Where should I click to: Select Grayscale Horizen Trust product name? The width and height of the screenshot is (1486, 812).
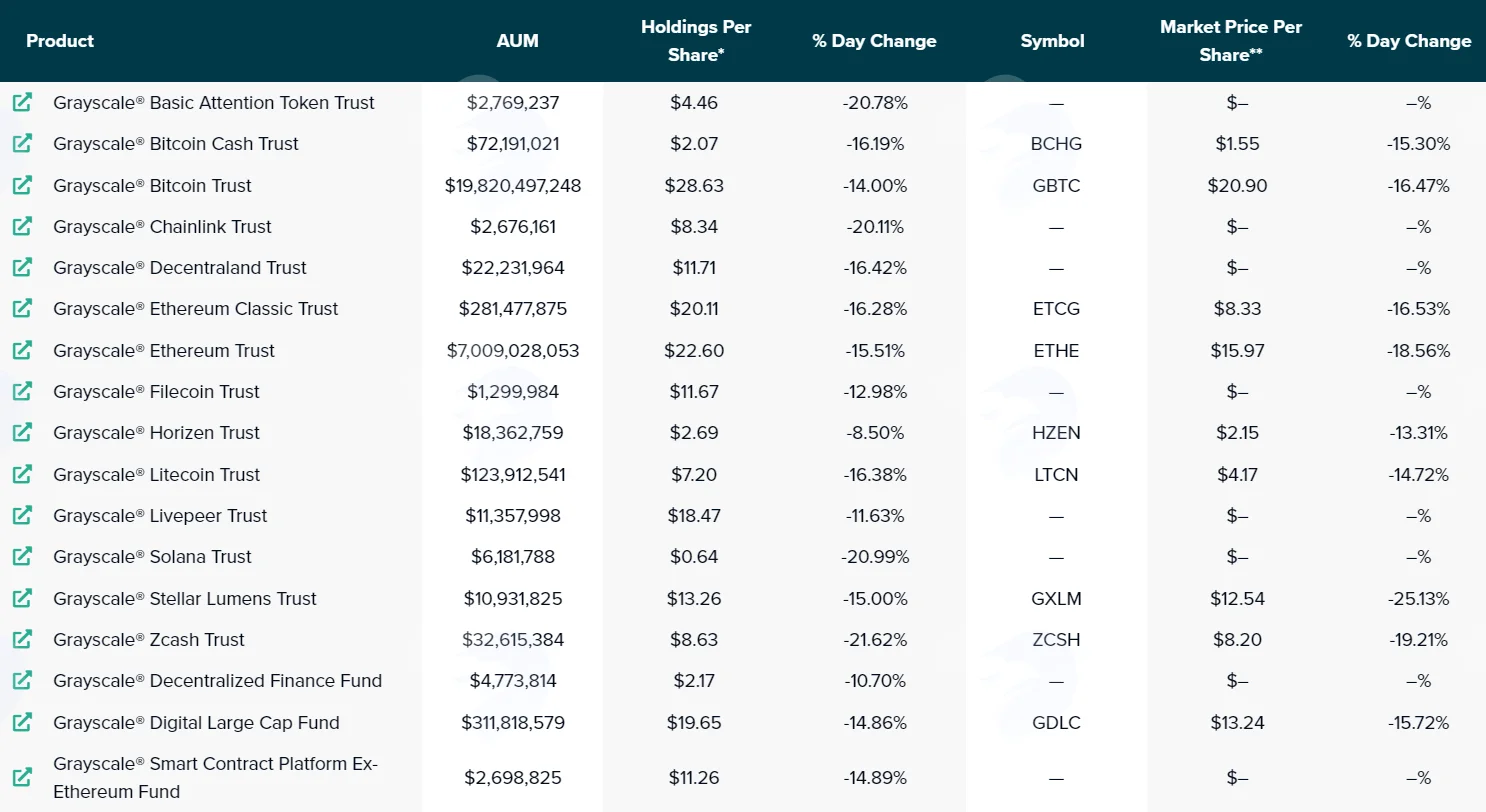[x=156, y=432]
